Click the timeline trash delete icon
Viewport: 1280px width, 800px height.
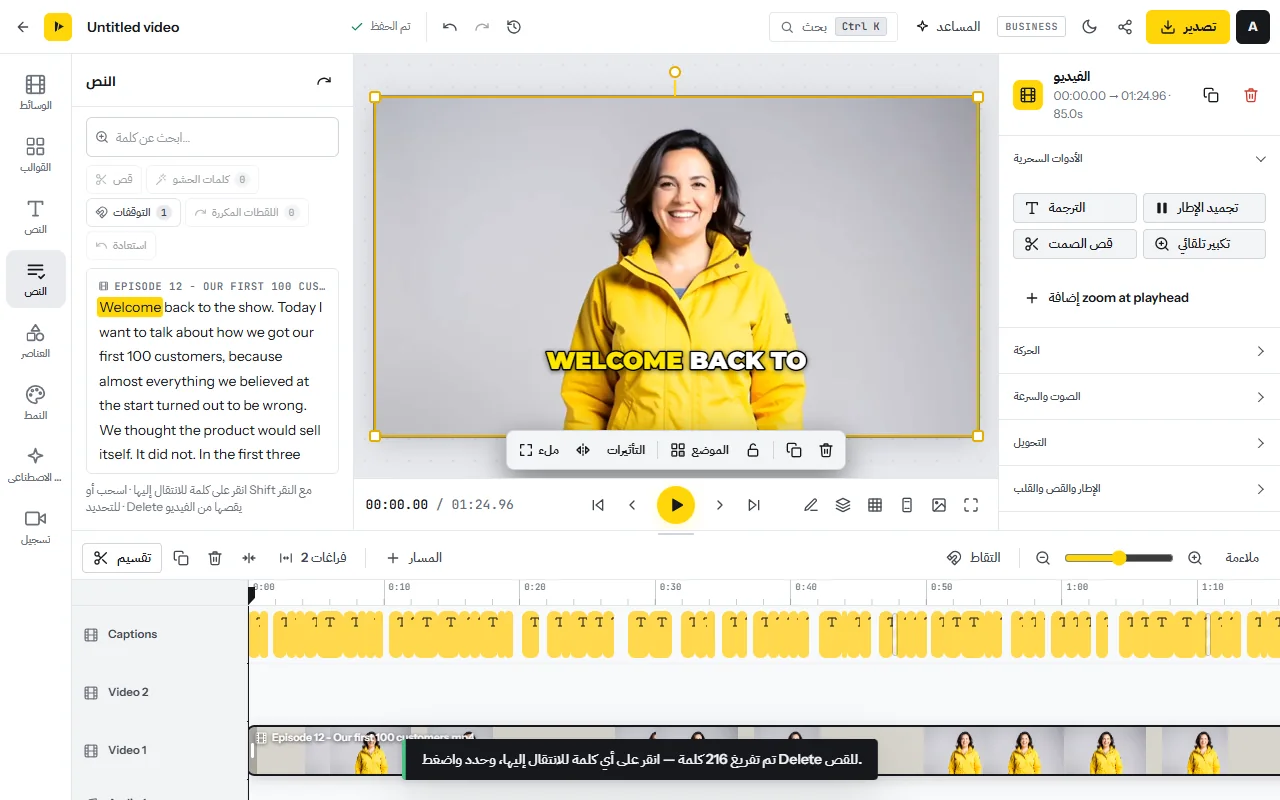(x=215, y=558)
